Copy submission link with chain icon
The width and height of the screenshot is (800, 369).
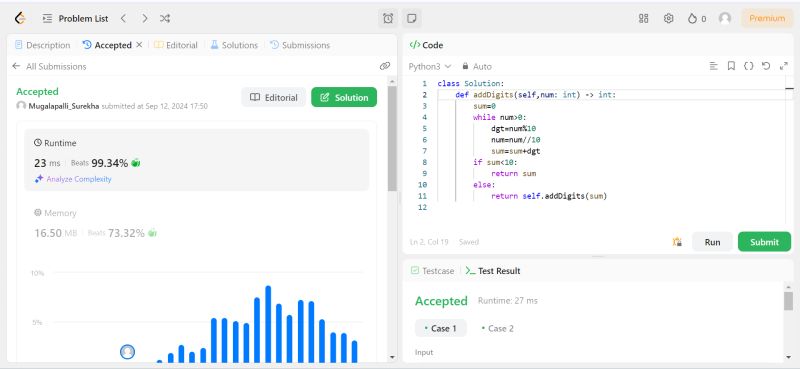coord(385,66)
